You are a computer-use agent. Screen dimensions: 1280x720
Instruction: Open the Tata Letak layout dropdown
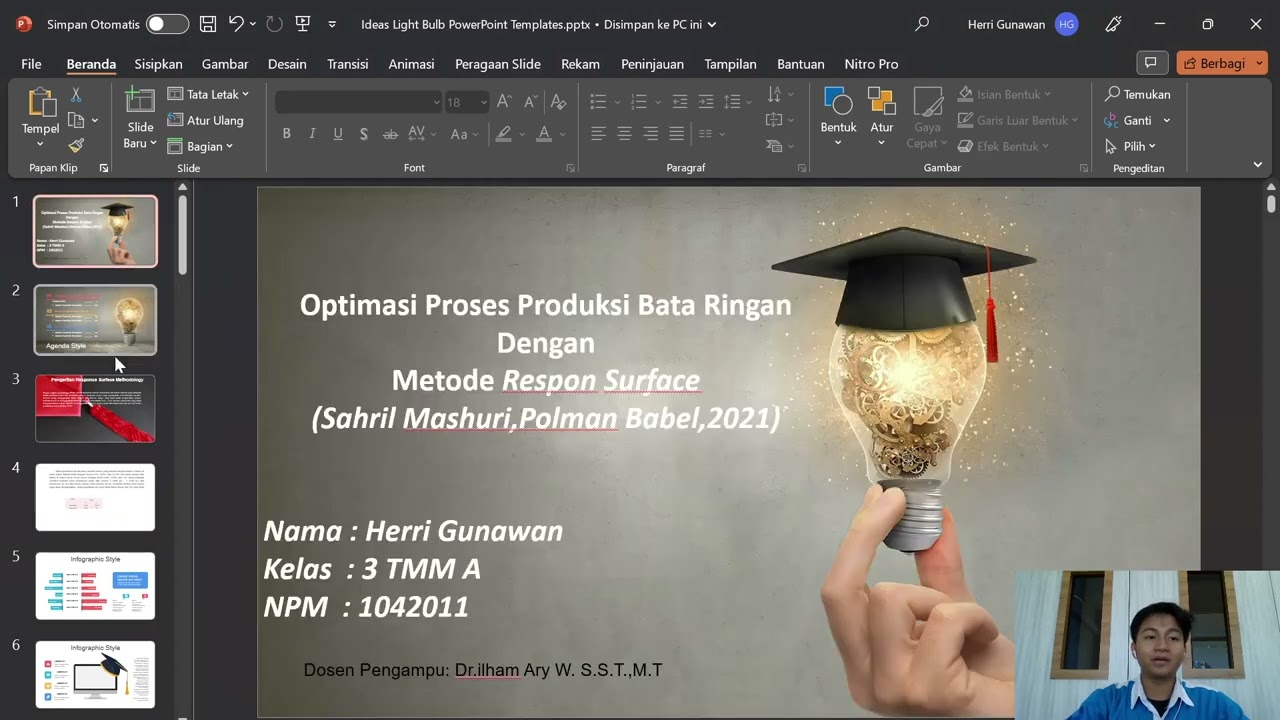208,94
